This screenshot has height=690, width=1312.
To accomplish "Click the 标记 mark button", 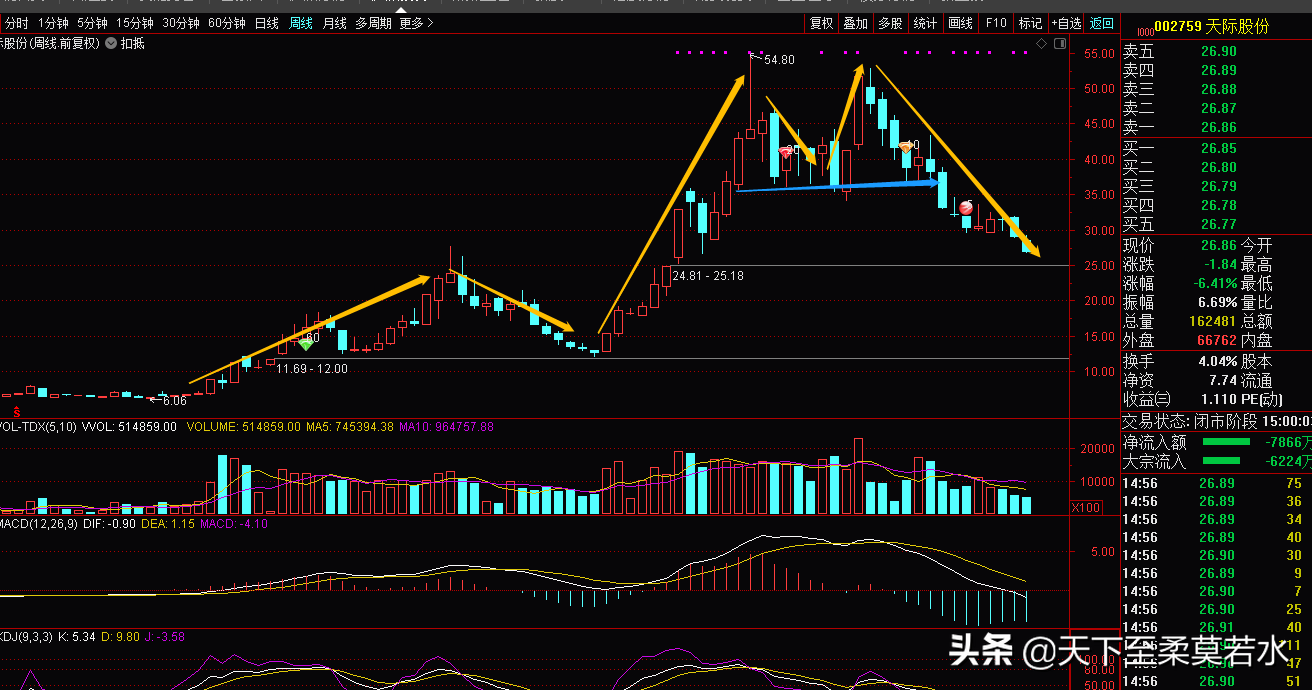I will 1030,23.
